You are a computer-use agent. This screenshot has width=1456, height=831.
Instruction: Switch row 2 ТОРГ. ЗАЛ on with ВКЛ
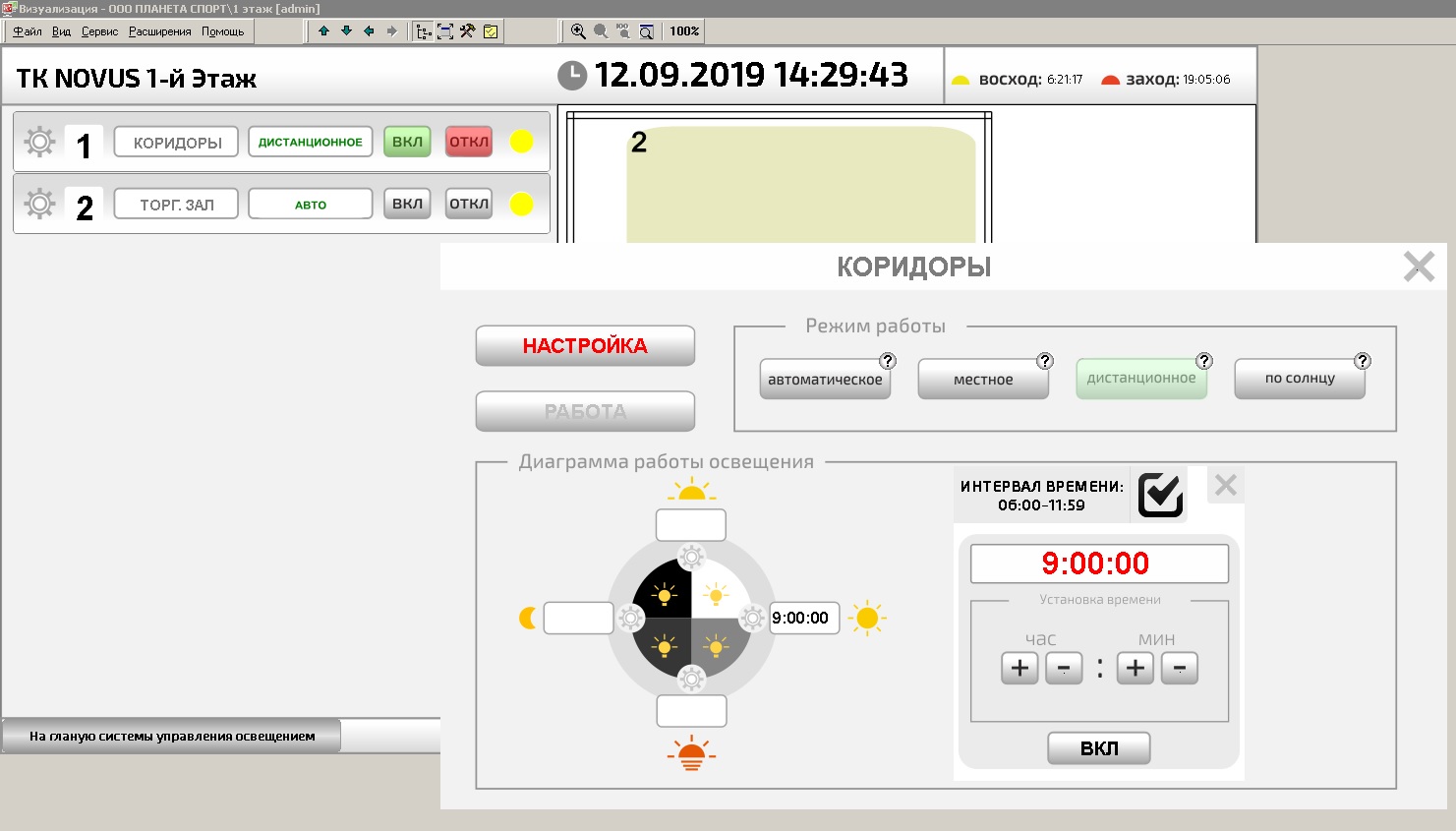click(407, 204)
